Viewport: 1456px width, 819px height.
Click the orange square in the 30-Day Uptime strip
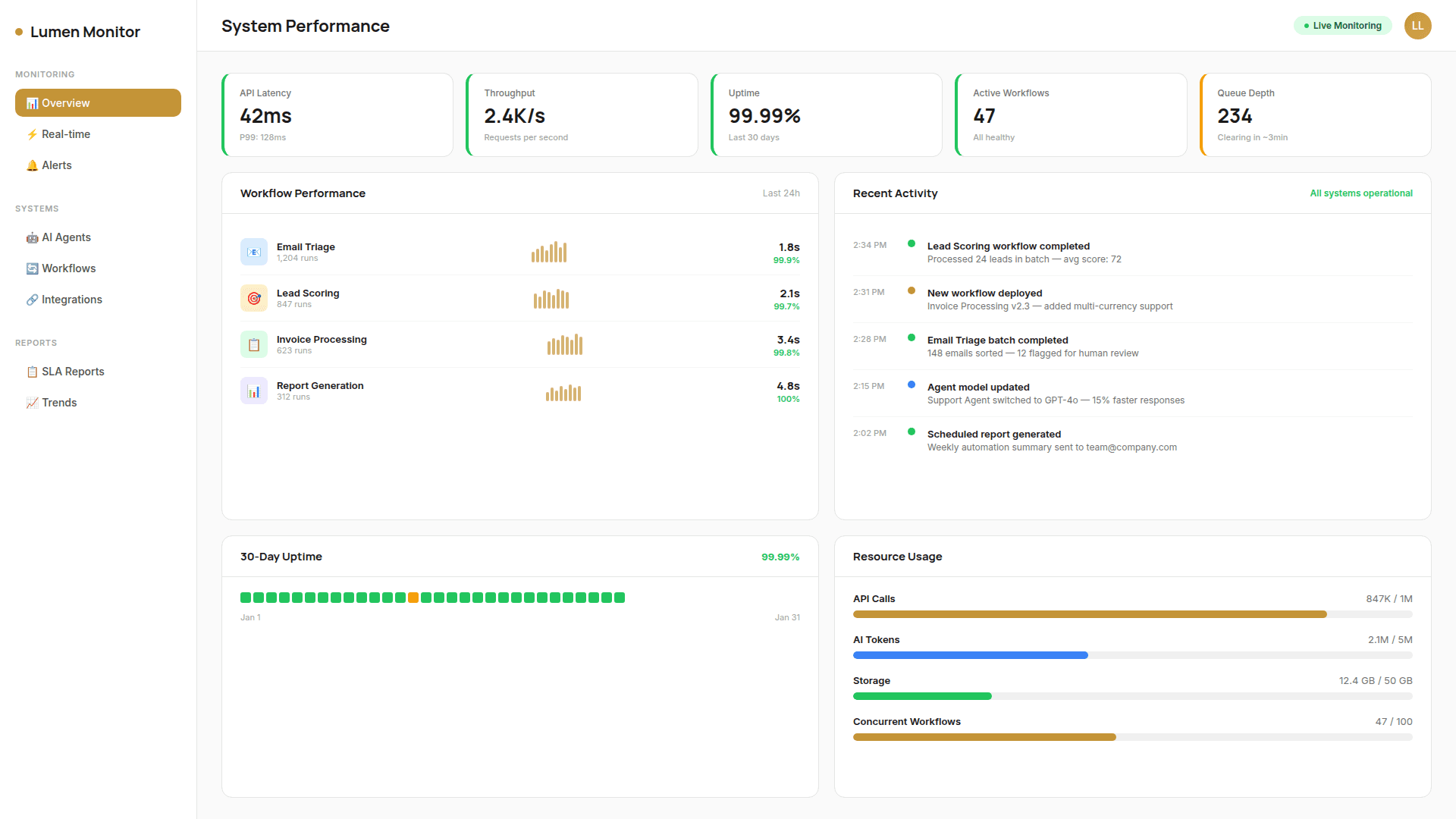413,598
